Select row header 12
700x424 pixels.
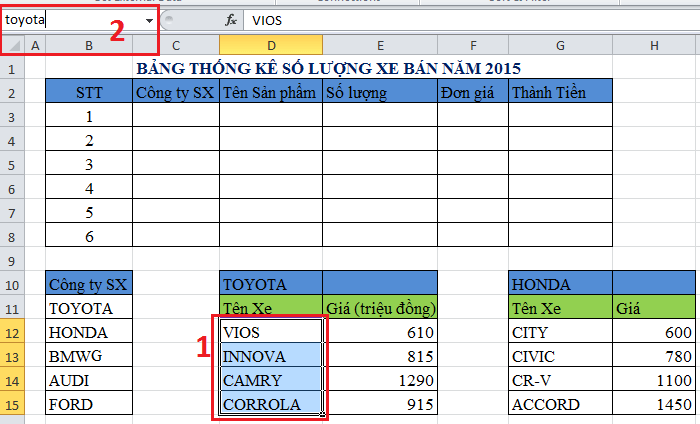[x=12, y=333]
